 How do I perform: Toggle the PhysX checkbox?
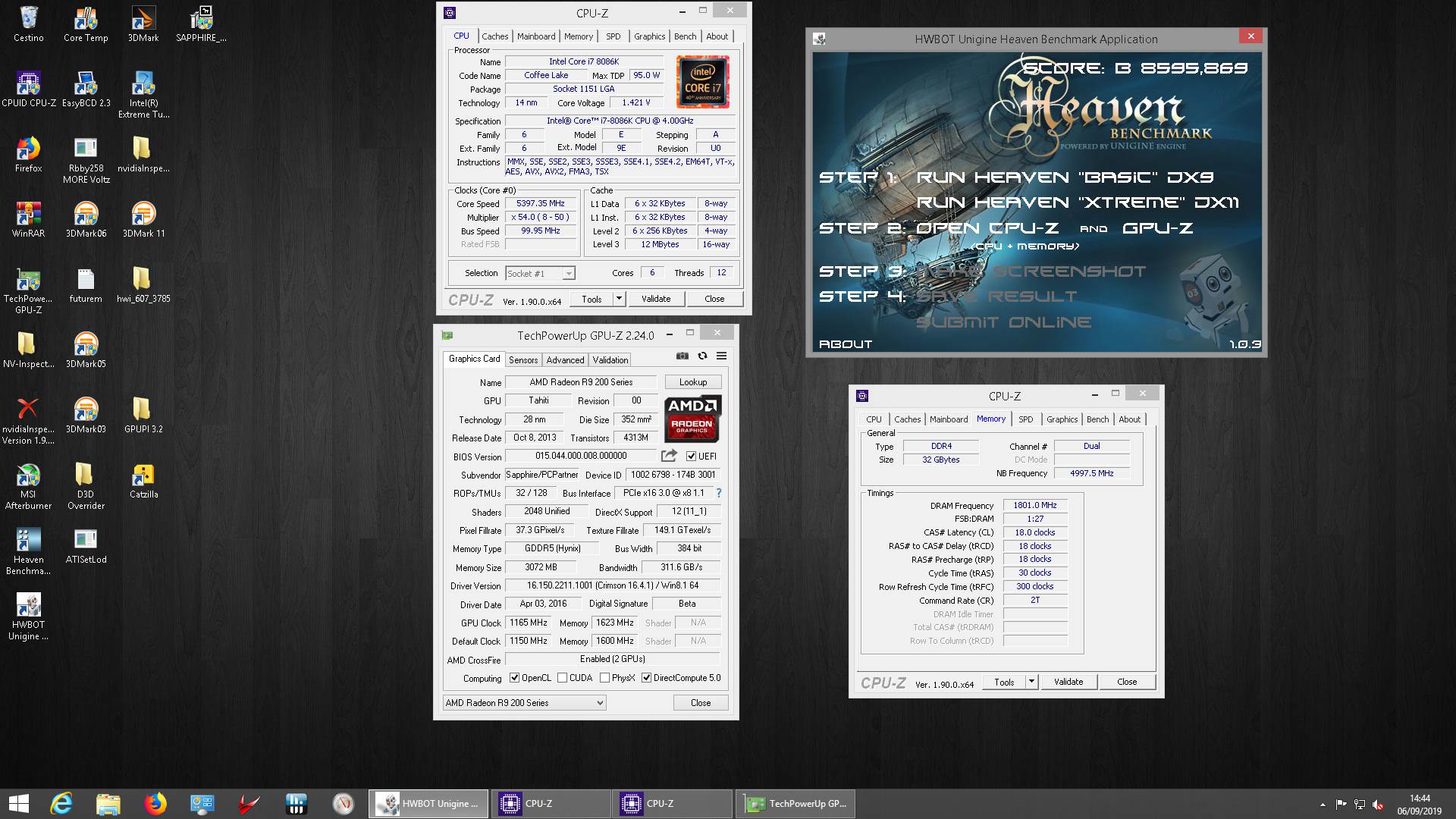click(x=604, y=678)
